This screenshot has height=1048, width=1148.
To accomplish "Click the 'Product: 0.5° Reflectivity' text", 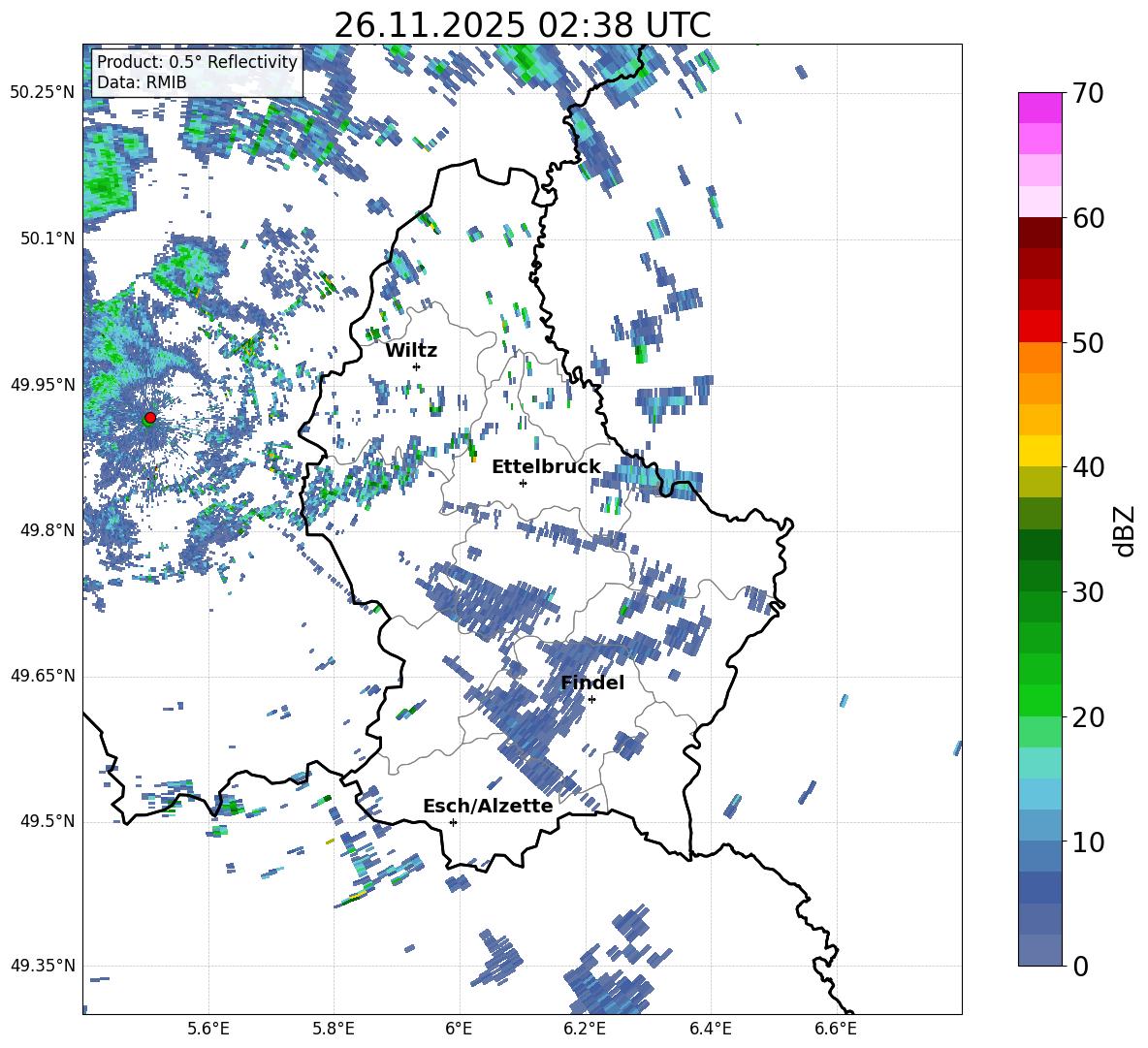I will click(197, 61).
